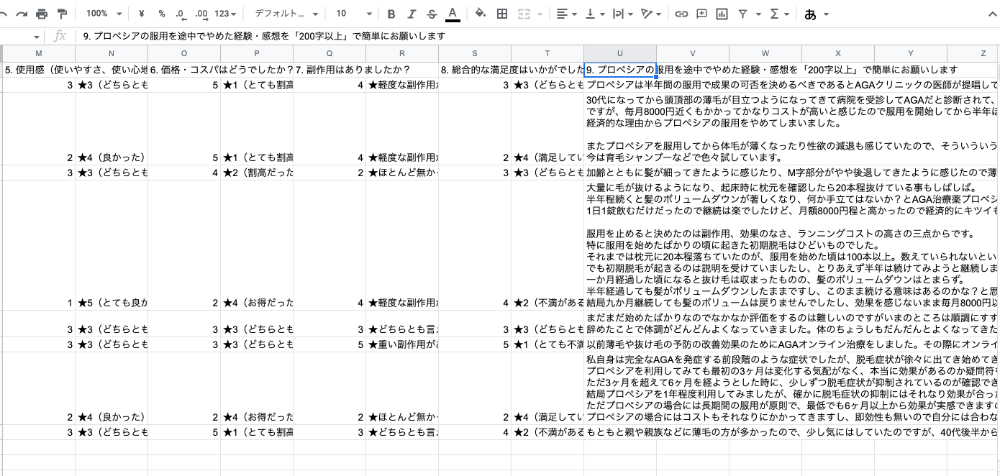Select column N header
Viewport: 1000px width, 476px height.
coord(112,54)
